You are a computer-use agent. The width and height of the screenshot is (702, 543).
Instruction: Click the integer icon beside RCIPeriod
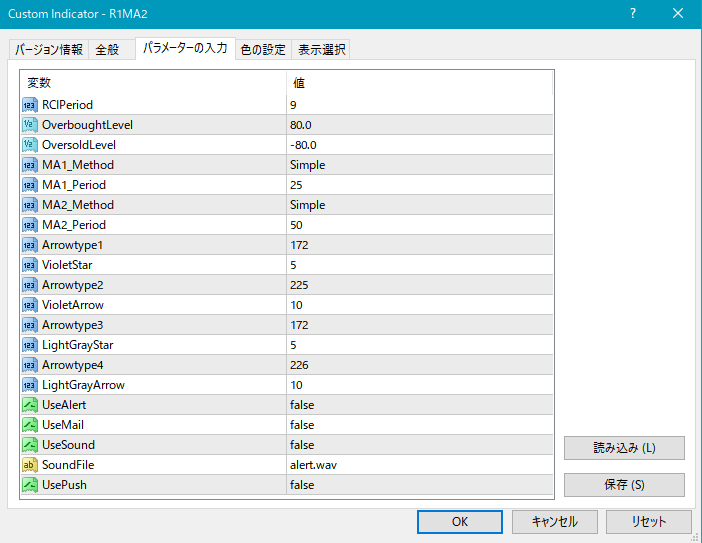click(x=29, y=105)
